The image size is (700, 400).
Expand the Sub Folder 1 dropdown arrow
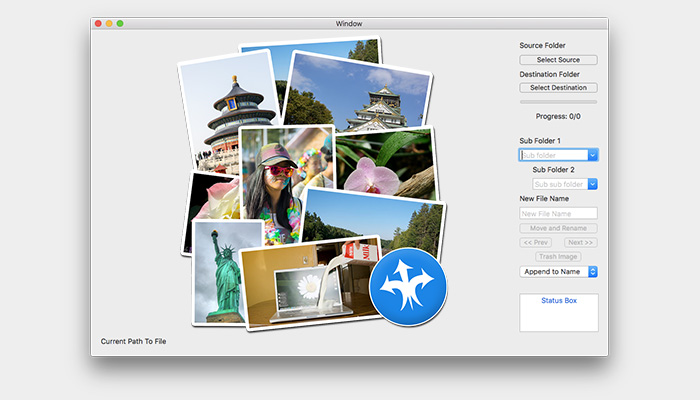pyautogui.click(x=593, y=155)
